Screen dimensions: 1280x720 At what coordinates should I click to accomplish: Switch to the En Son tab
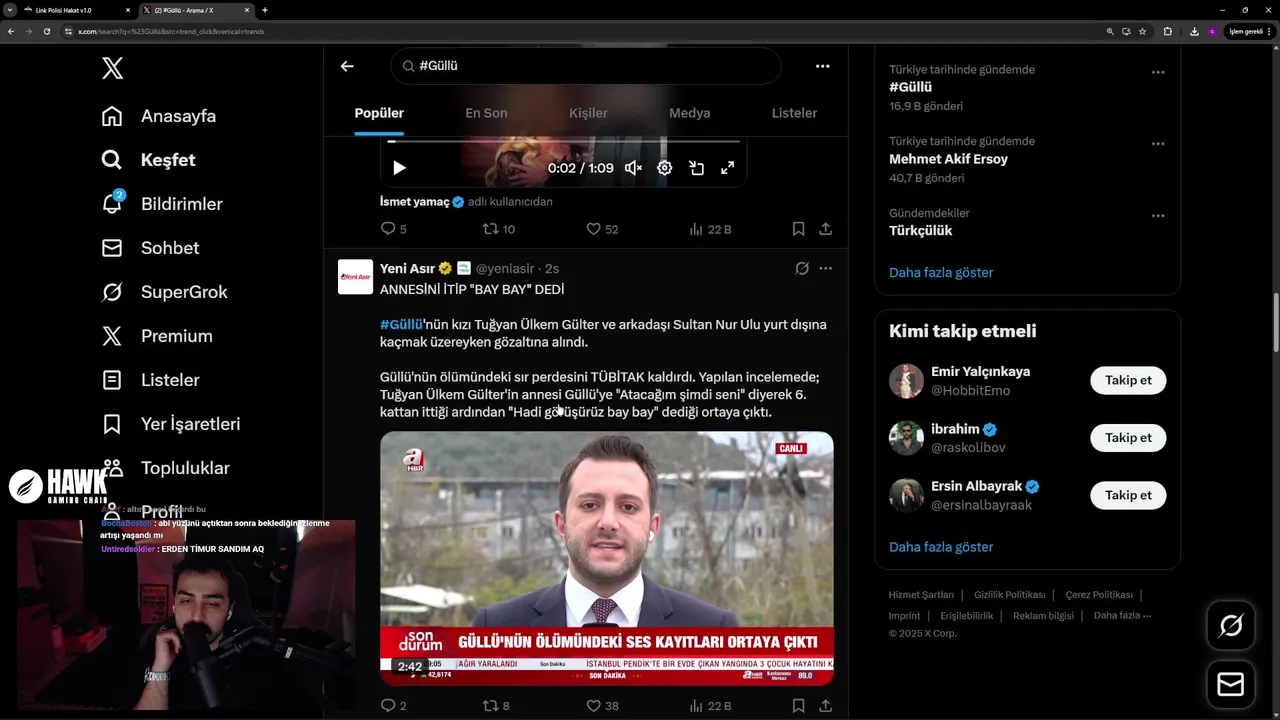[486, 113]
